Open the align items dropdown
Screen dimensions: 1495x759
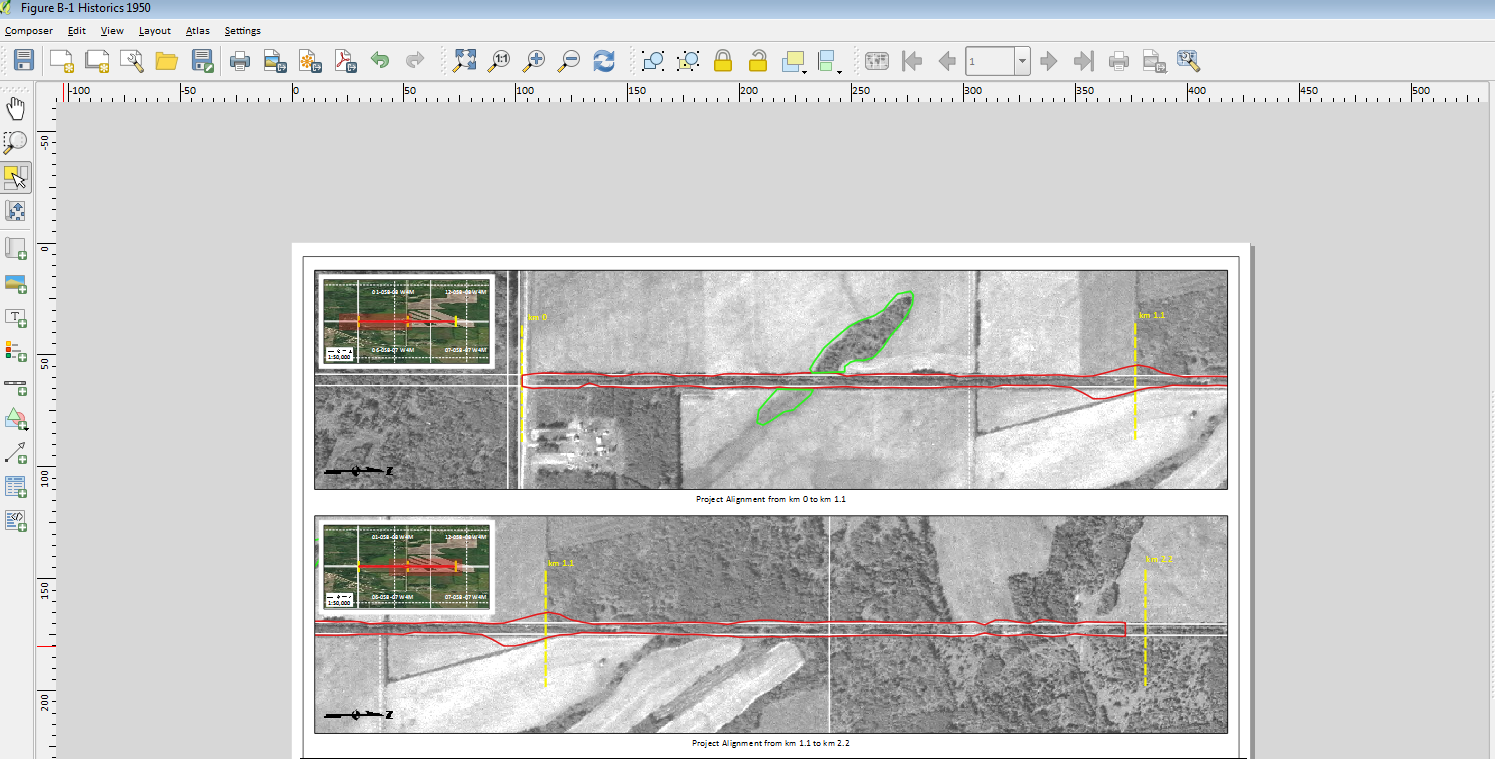(830, 61)
